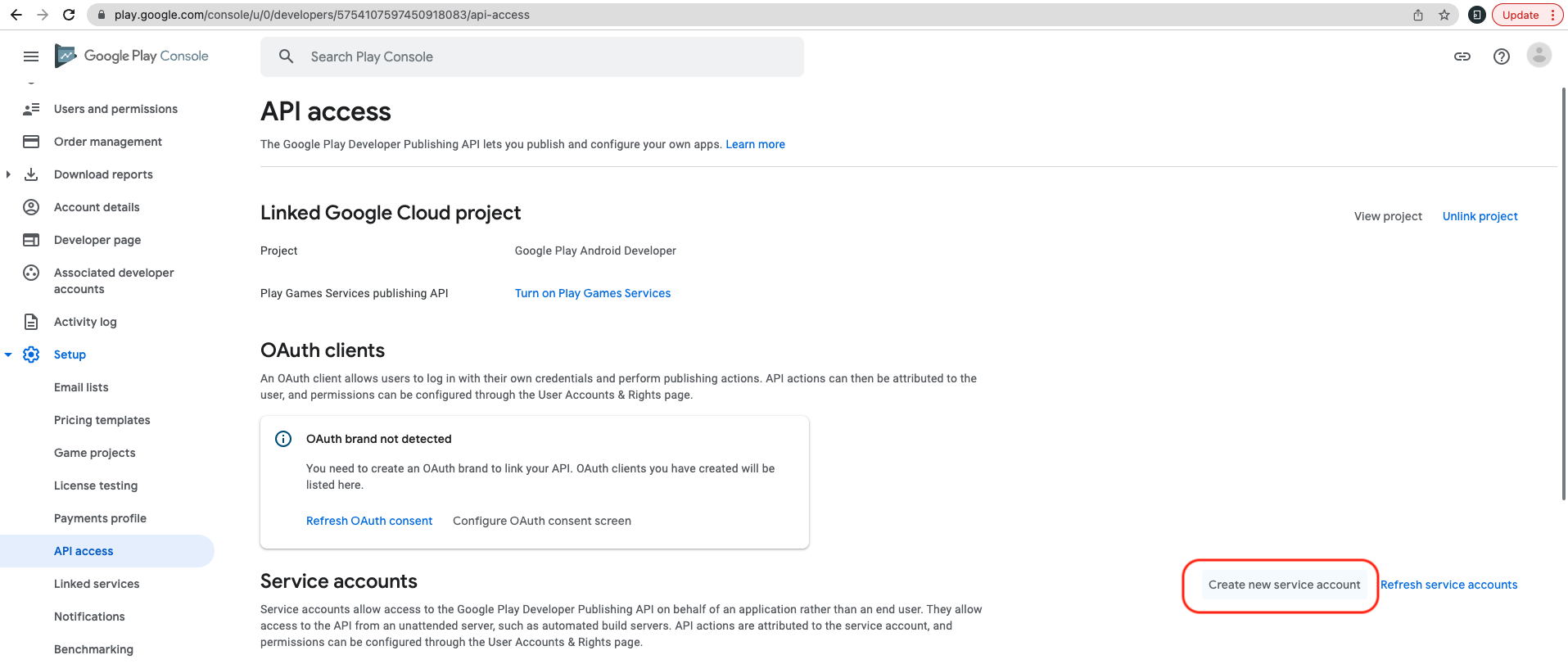Click the Setup gear icon

[31, 355]
